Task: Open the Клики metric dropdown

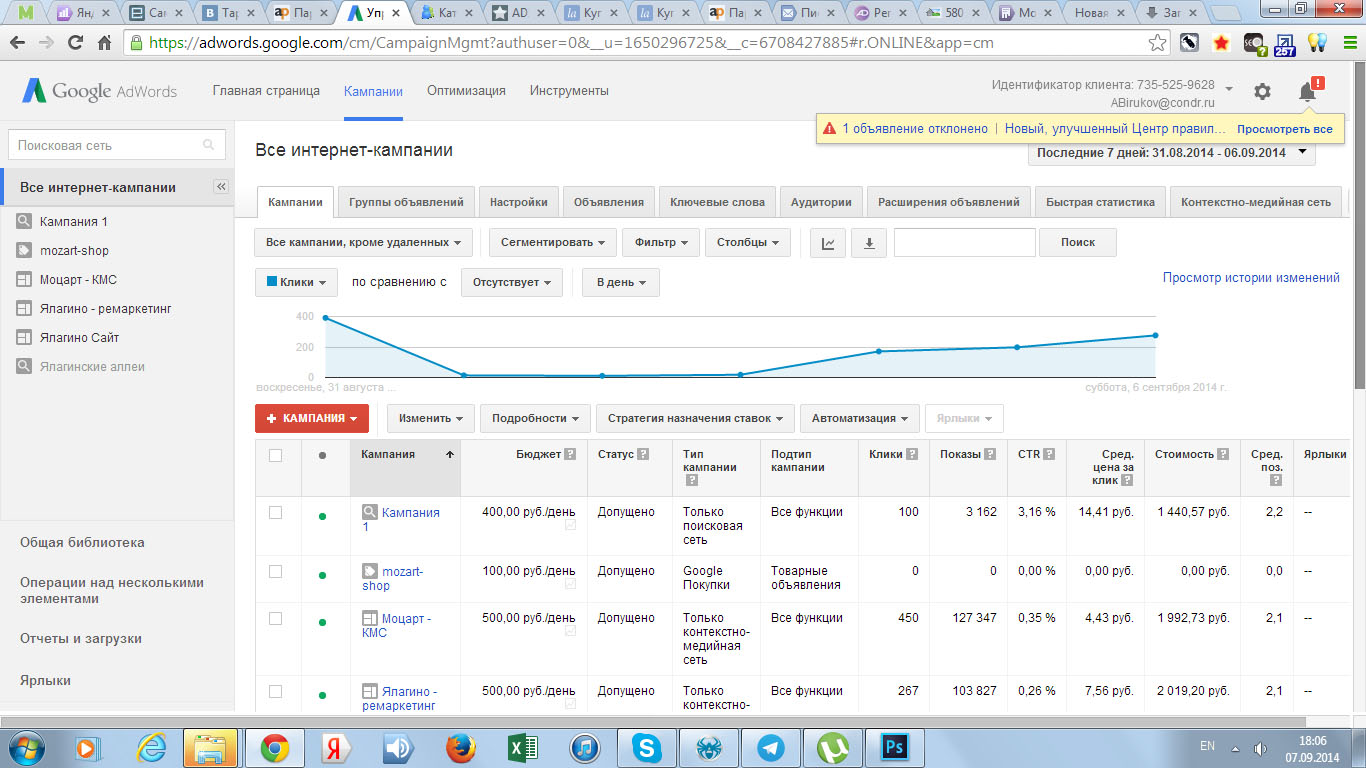Action: click(x=296, y=282)
